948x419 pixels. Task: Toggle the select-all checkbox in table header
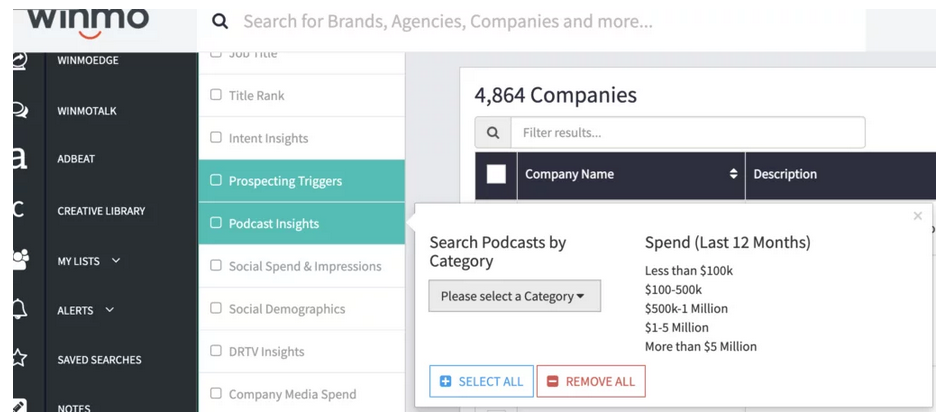(496, 174)
